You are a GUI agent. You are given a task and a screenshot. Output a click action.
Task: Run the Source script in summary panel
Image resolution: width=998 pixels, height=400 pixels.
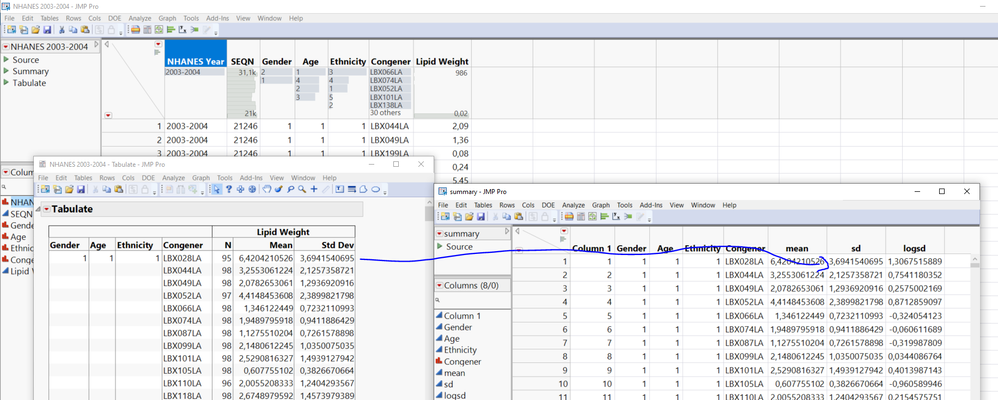440,247
